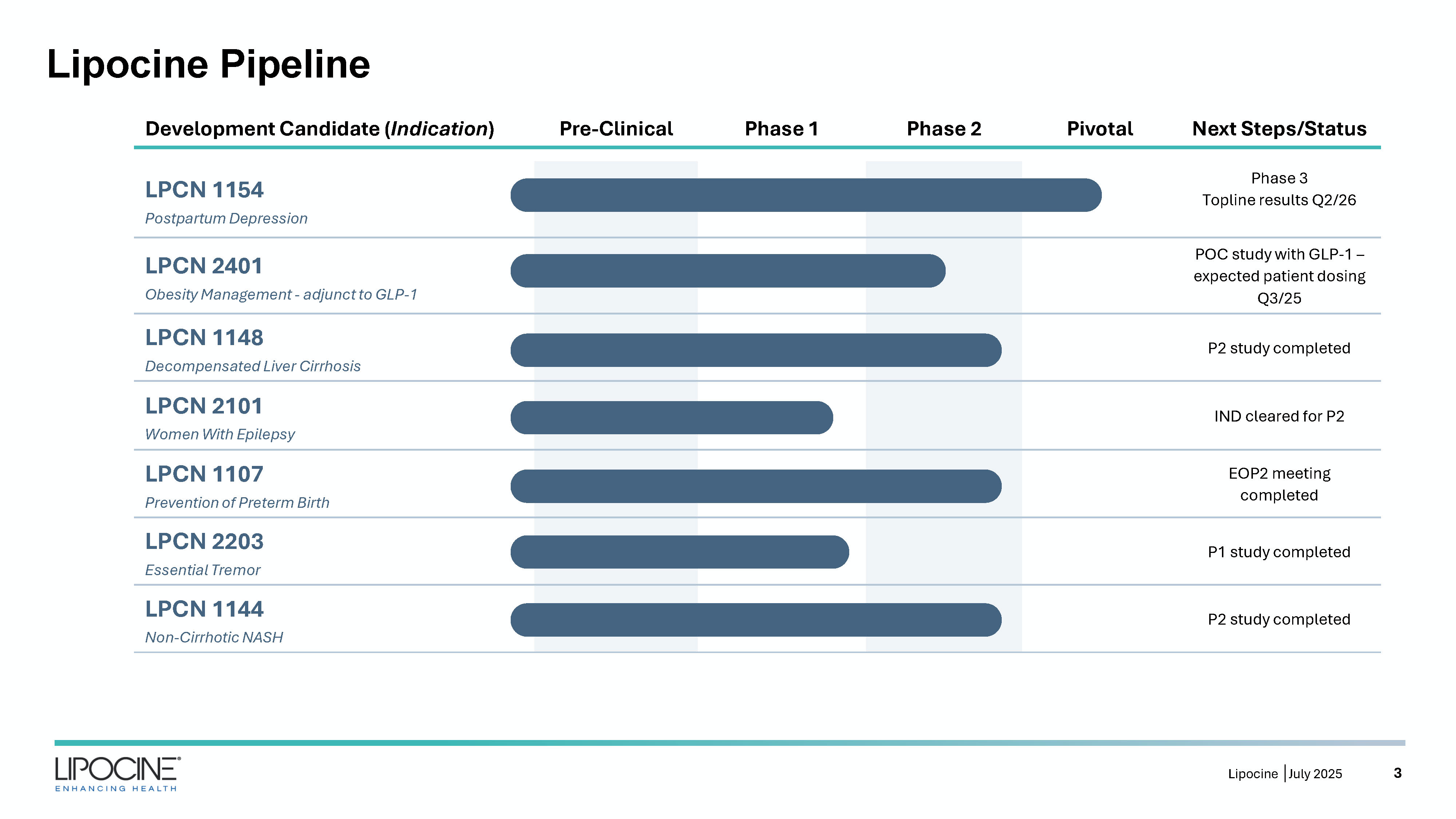
Task: Select the LPCN 1148 pipeline bar
Action: coord(756,350)
